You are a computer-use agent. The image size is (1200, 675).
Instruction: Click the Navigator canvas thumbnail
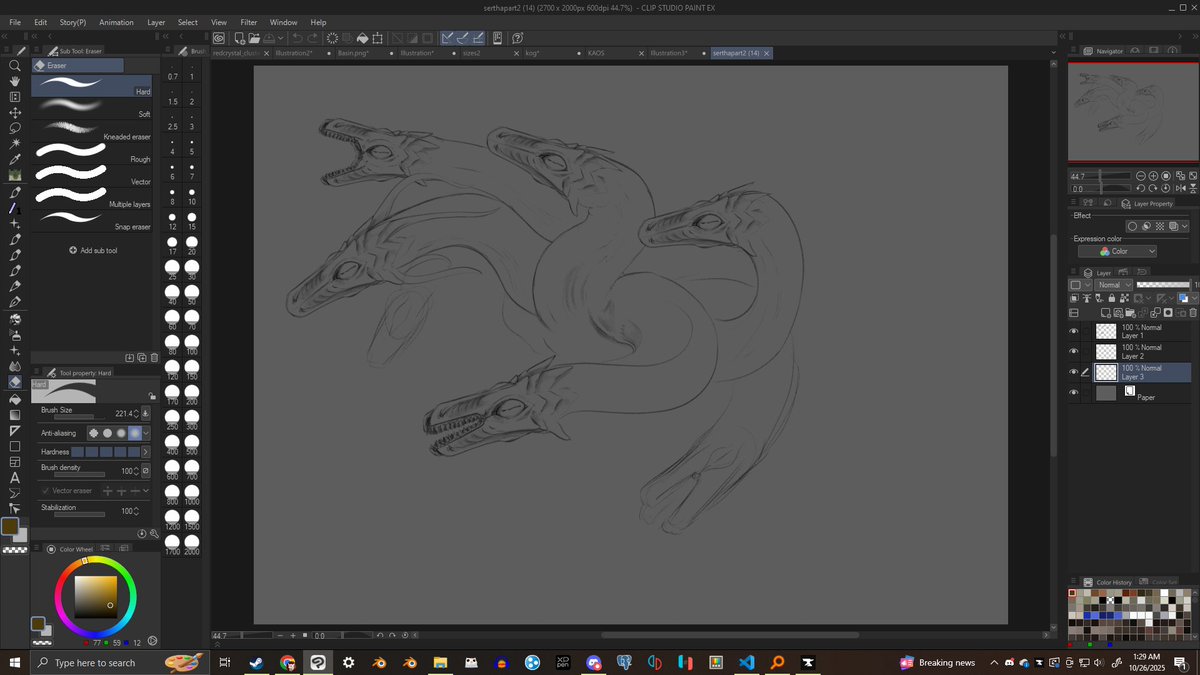click(1133, 111)
